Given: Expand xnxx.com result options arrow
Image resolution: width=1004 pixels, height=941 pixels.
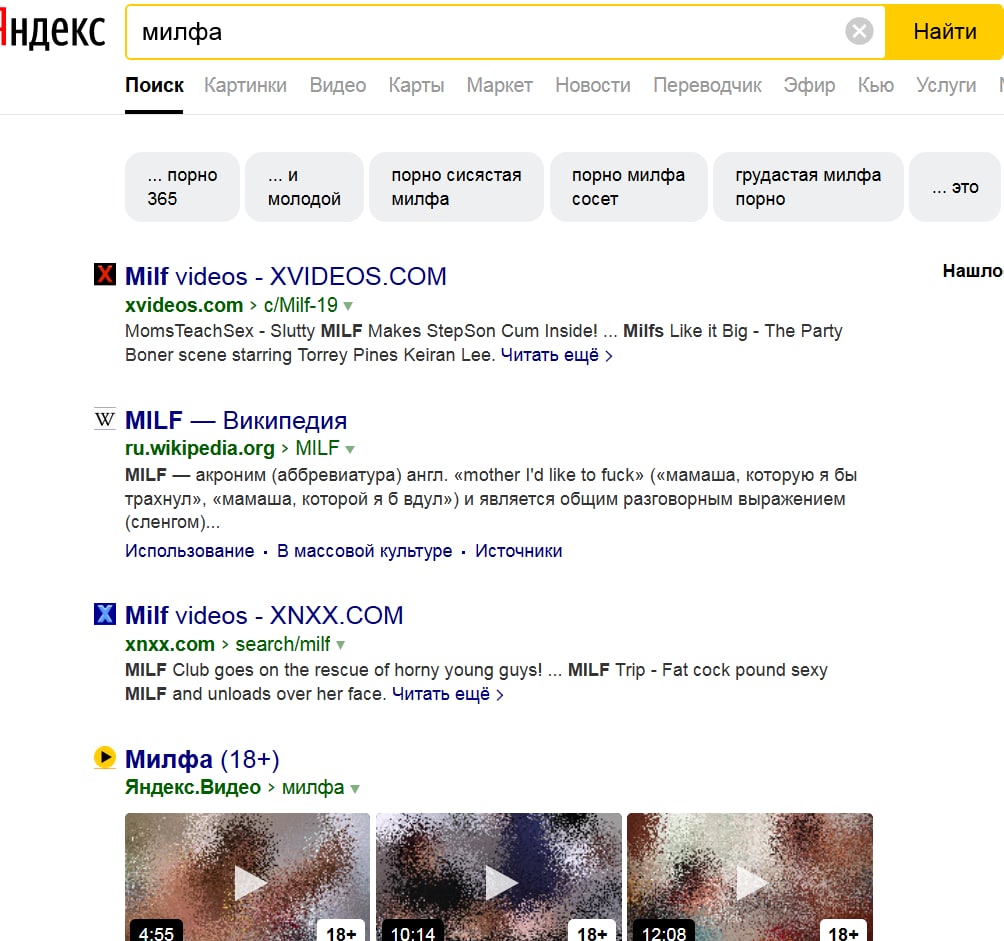Looking at the screenshot, I should coord(341,645).
